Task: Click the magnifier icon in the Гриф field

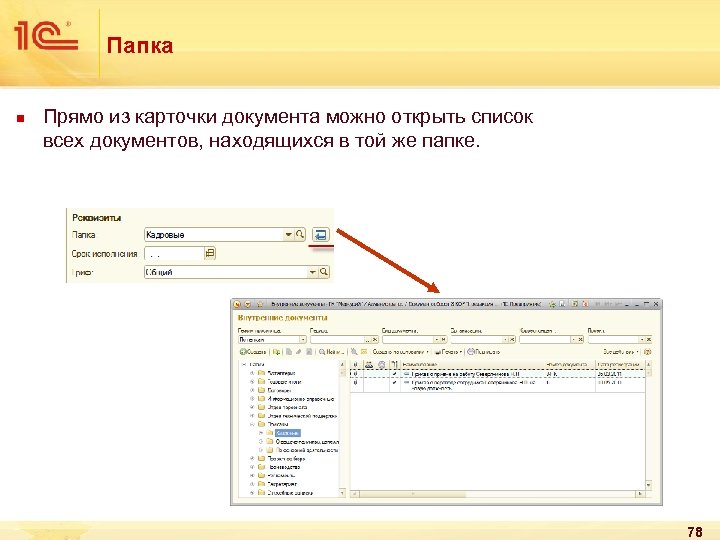Action: (x=324, y=272)
